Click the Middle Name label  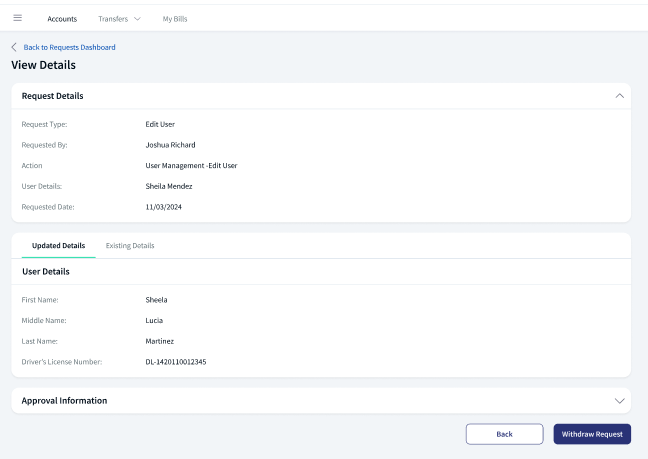click(44, 321)
